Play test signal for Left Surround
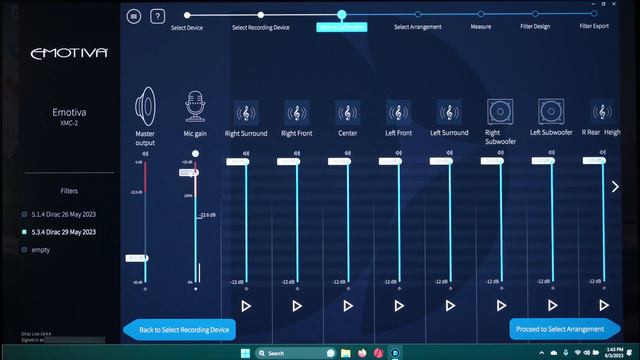640x360 pixels. 450,306
